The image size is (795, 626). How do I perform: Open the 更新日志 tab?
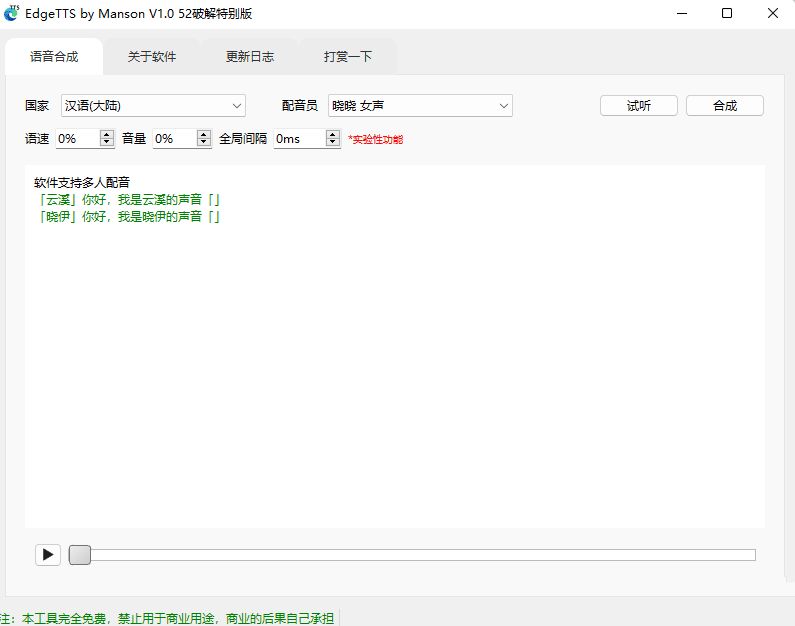(x=250, y=56)
